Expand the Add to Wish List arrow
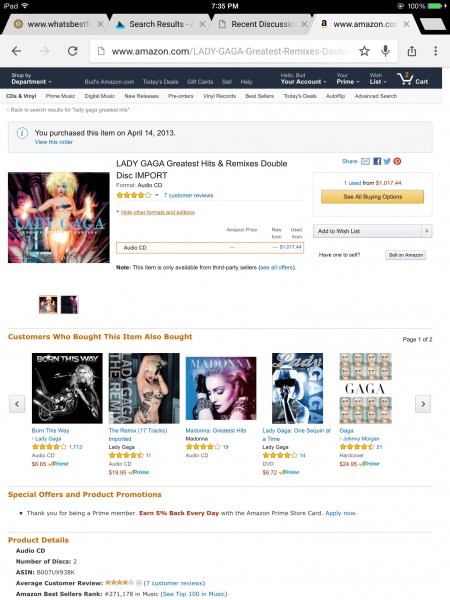The image size is (450, 600). tap(427, 231)
